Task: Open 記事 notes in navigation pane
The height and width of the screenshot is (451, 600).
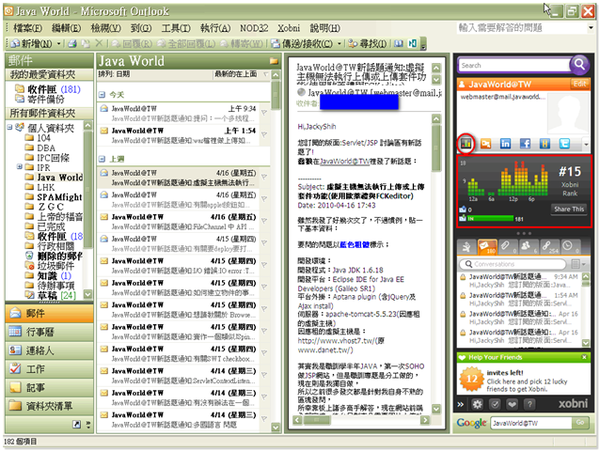Action: 49,387
